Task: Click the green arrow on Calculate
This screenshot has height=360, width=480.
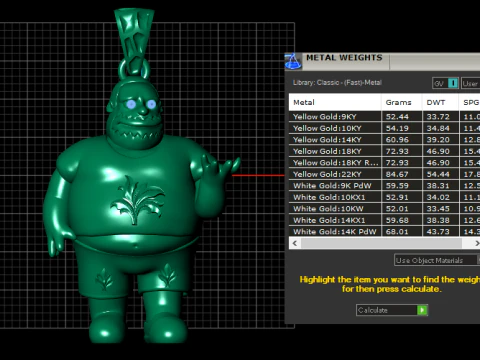Action: point(422,310)
